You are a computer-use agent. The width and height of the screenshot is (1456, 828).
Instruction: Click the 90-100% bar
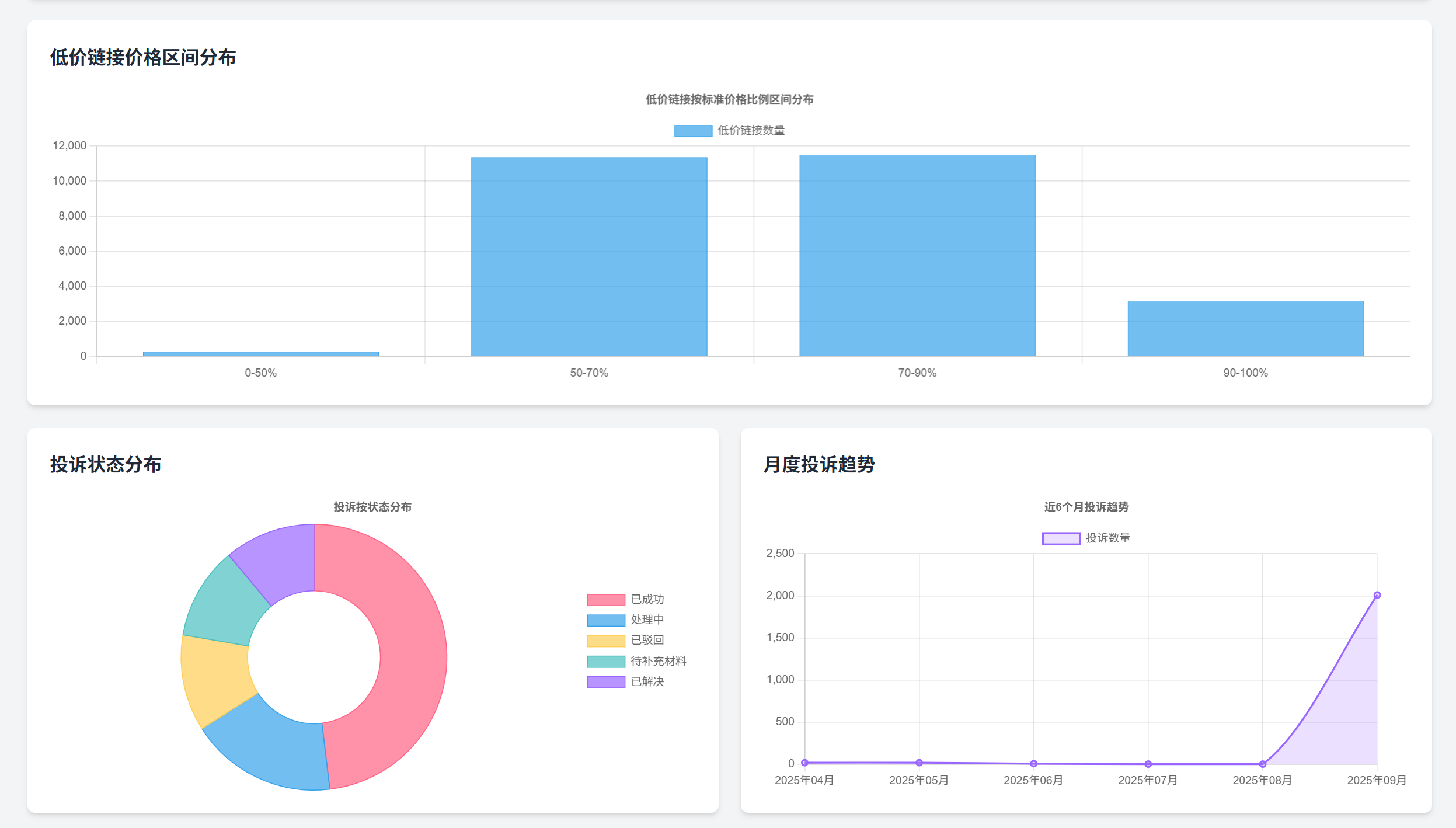1245,328
